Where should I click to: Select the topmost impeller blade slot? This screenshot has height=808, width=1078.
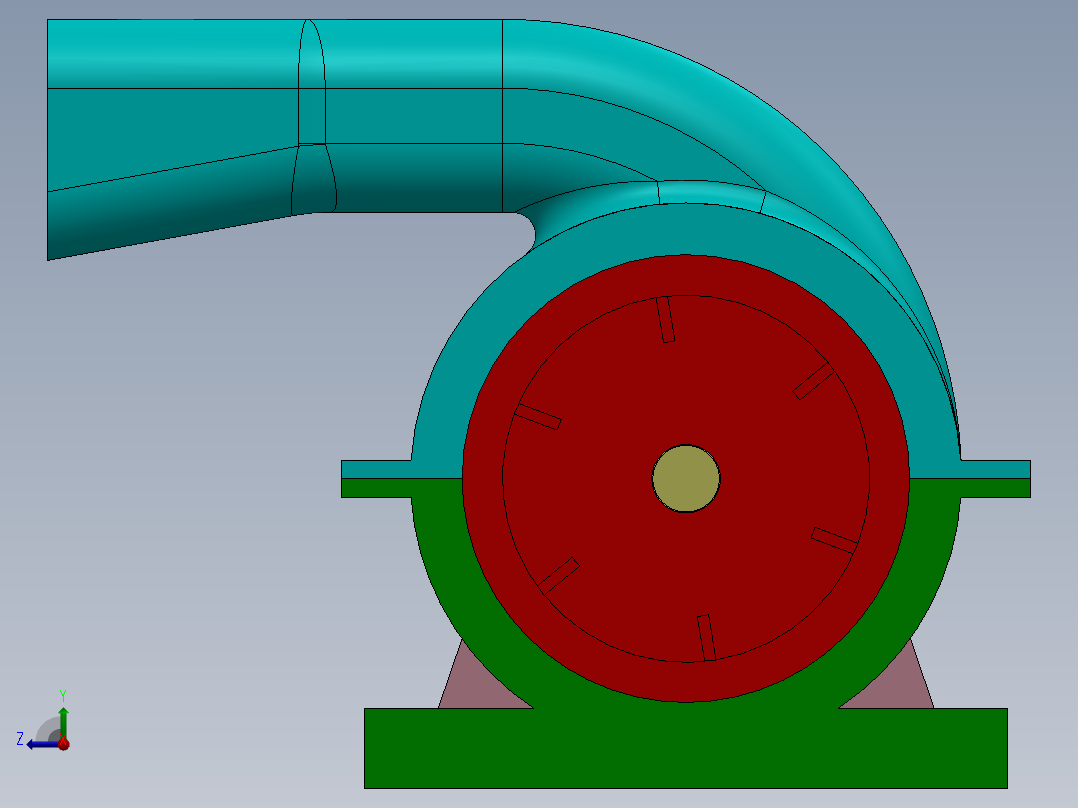click(666, 319)
